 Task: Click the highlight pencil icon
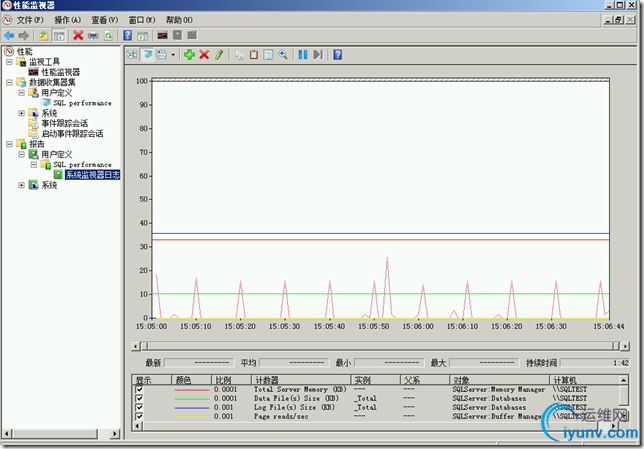[219, 55]
